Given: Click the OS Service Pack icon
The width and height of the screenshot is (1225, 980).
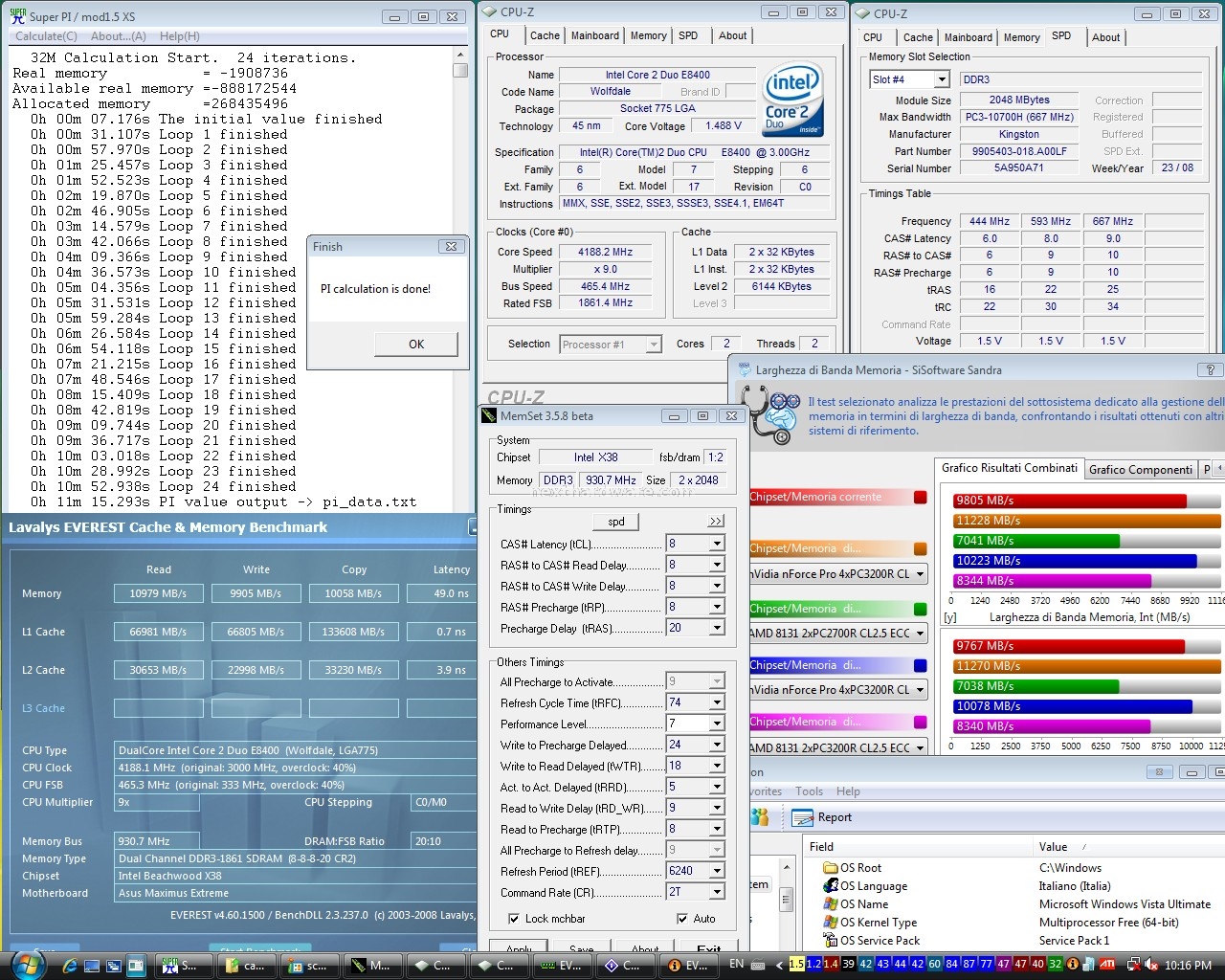Looking at the screenshot, I should [x=832, y=941].
